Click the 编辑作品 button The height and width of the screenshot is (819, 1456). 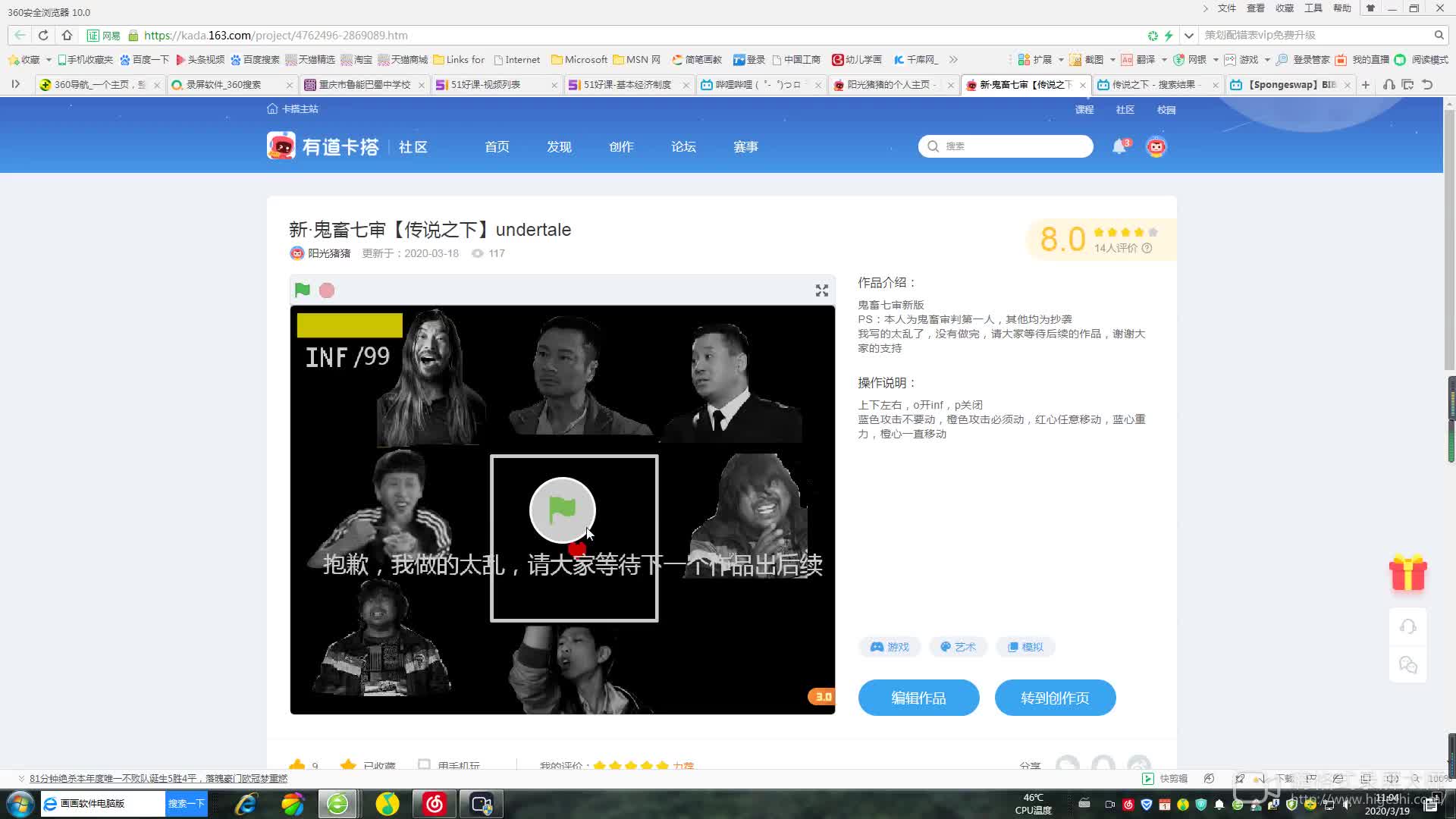coord(918,698)
